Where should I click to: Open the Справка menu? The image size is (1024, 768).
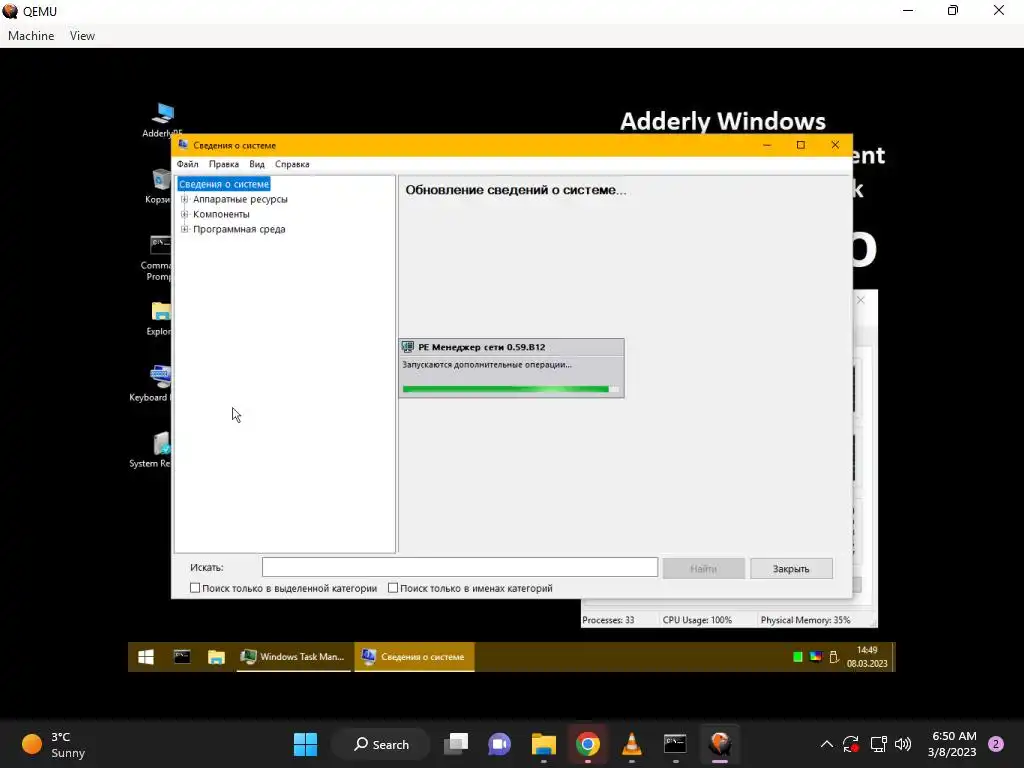point(292,164)
